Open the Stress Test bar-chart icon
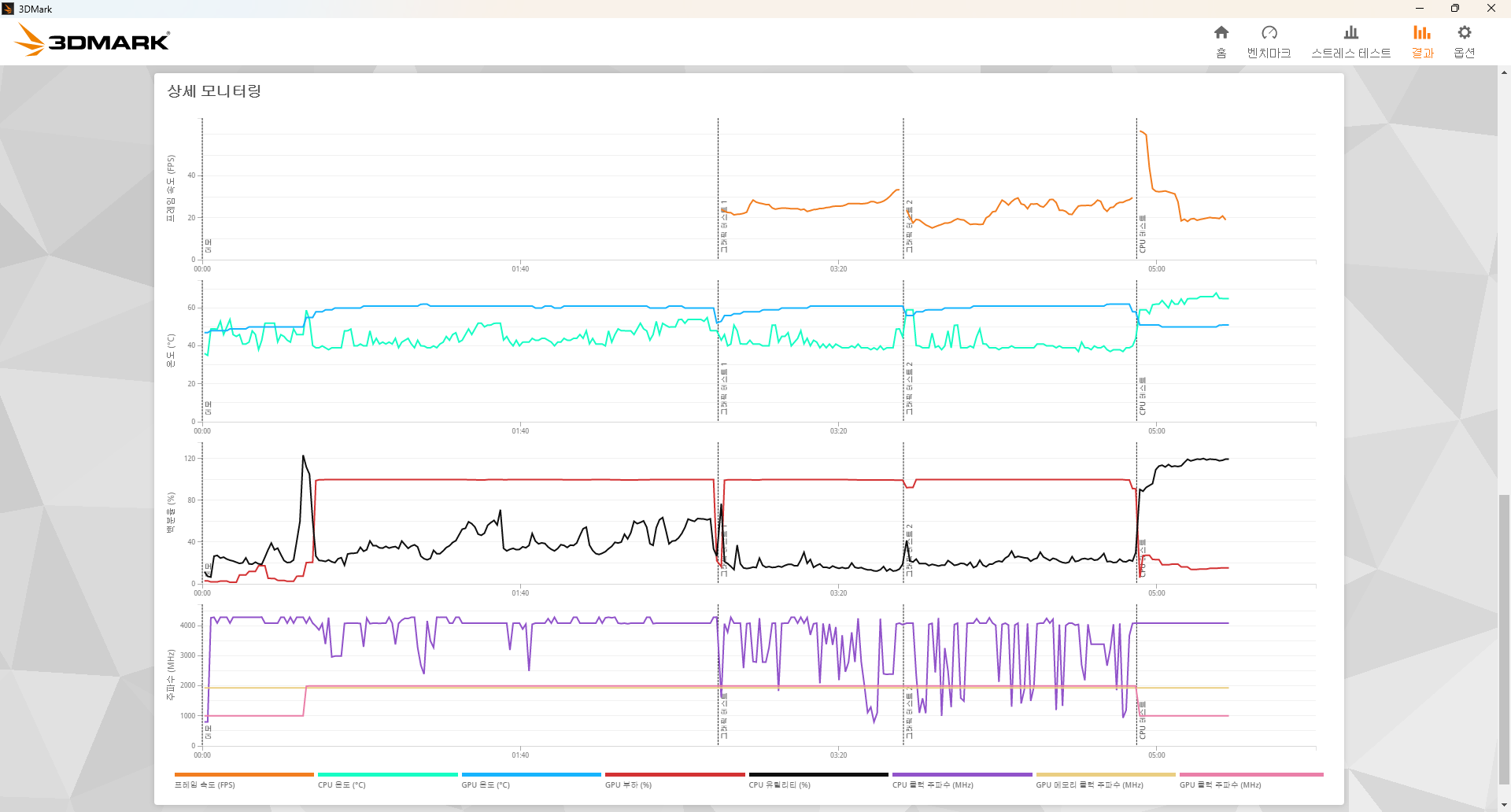This screenshot has width=1511, height=812. [1350, 32]
